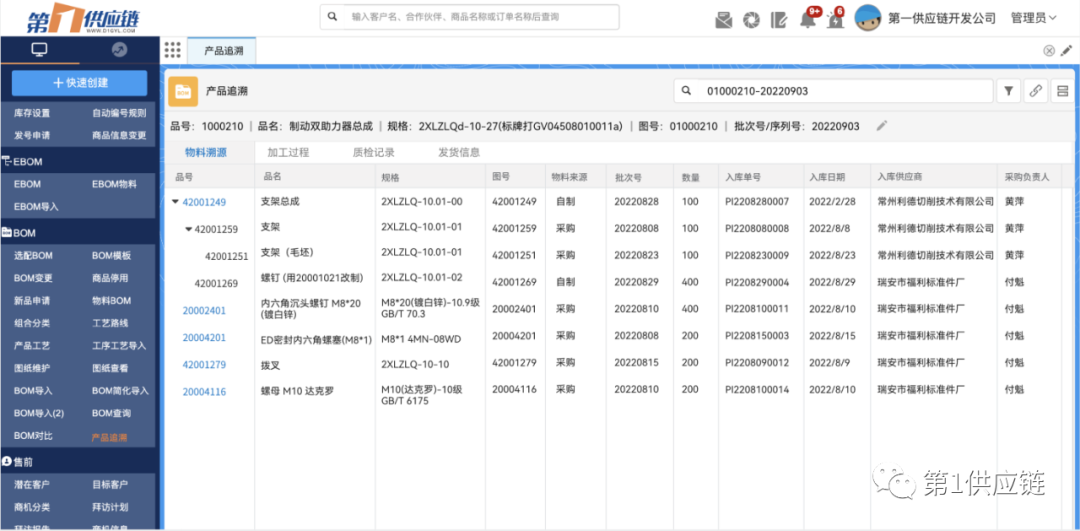This screenshot has height=531, width=1080.
Task: Open 图纸维护 menu item
Action: point(32,368)
